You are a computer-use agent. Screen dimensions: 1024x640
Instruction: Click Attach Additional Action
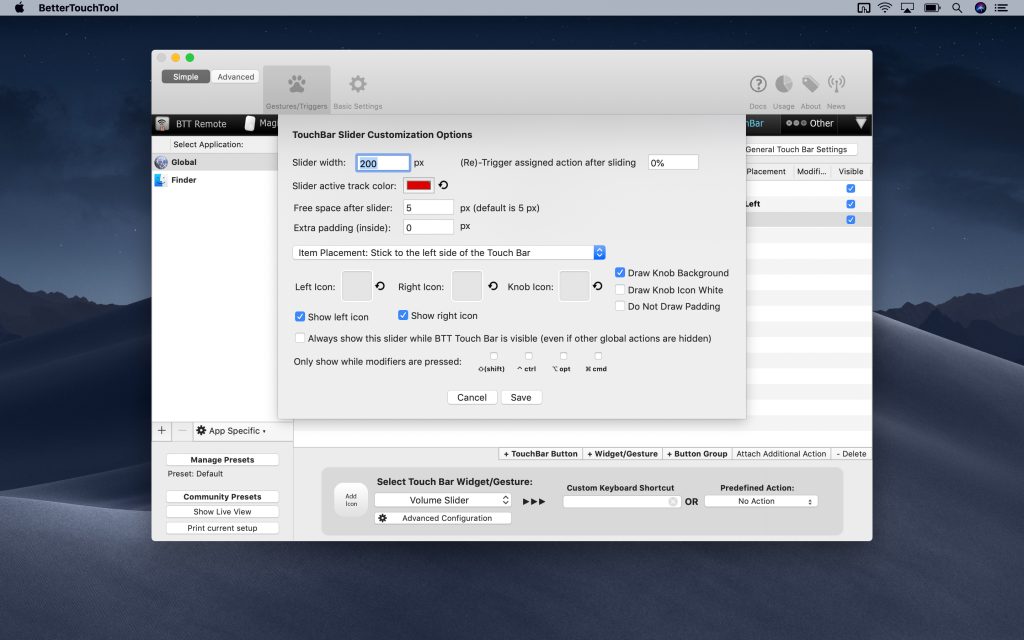click(x=781, y=453)
